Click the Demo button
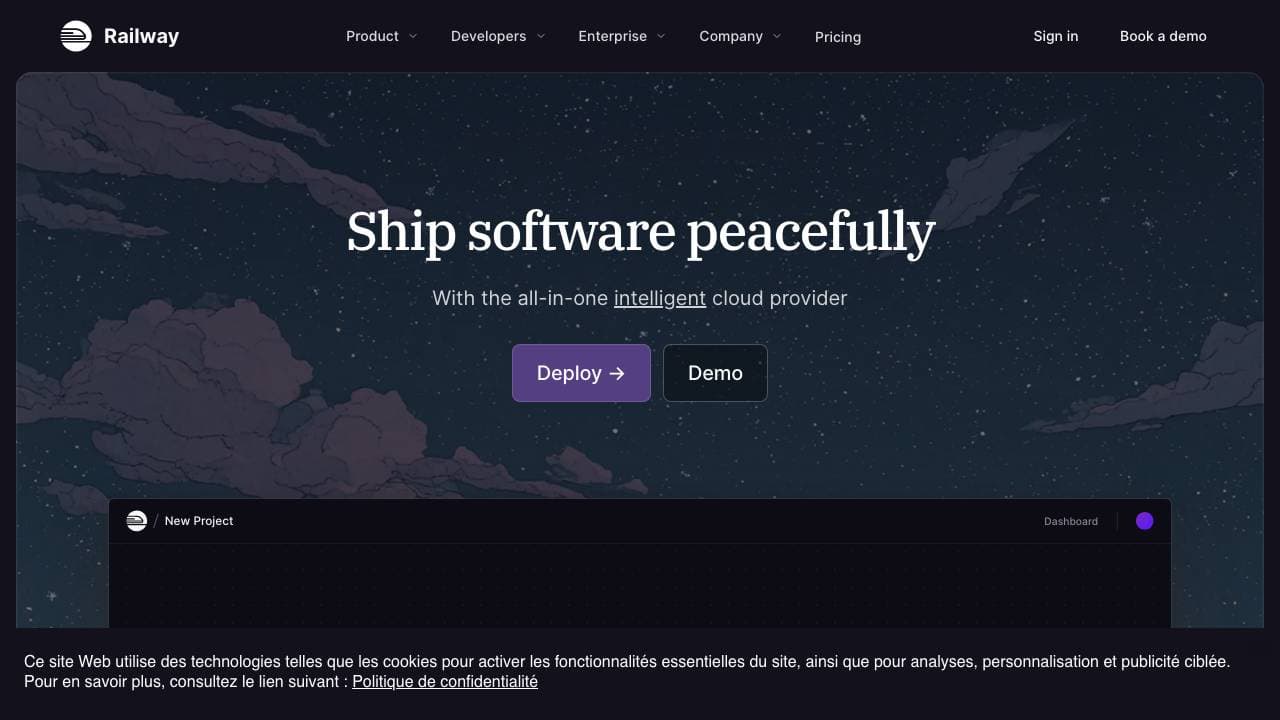 pyautogui.click(x=715, y=373)
